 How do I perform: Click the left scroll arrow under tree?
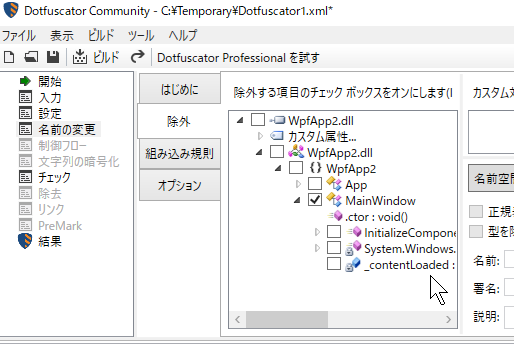(237, 319)
